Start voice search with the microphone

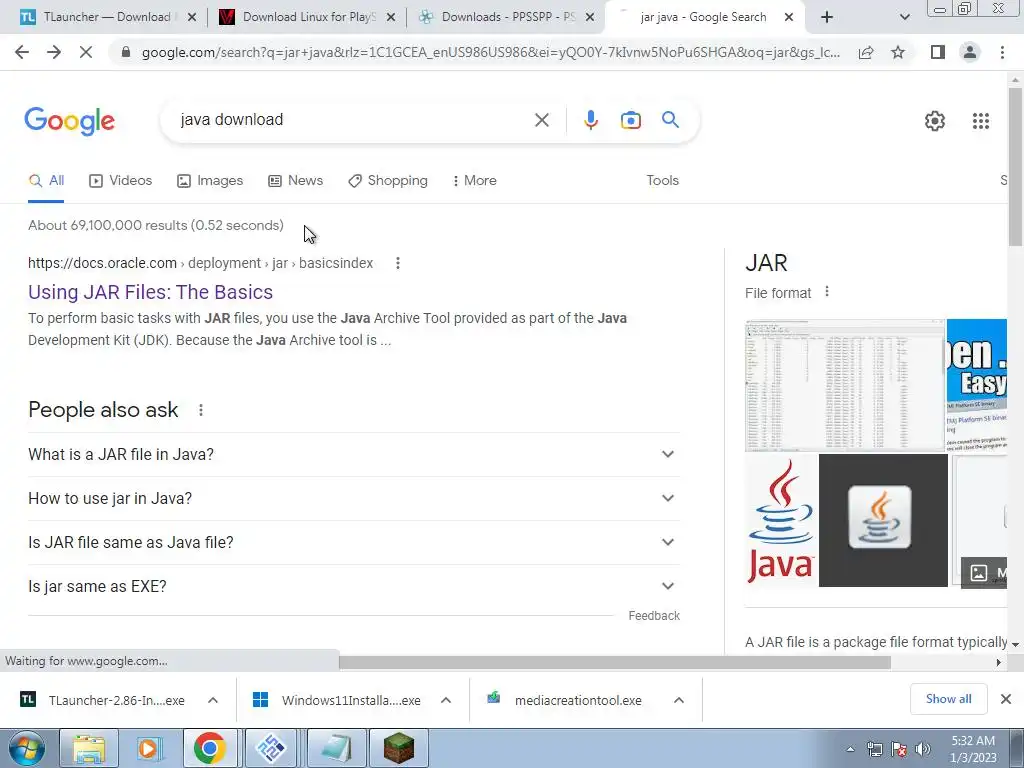point(590,120)
